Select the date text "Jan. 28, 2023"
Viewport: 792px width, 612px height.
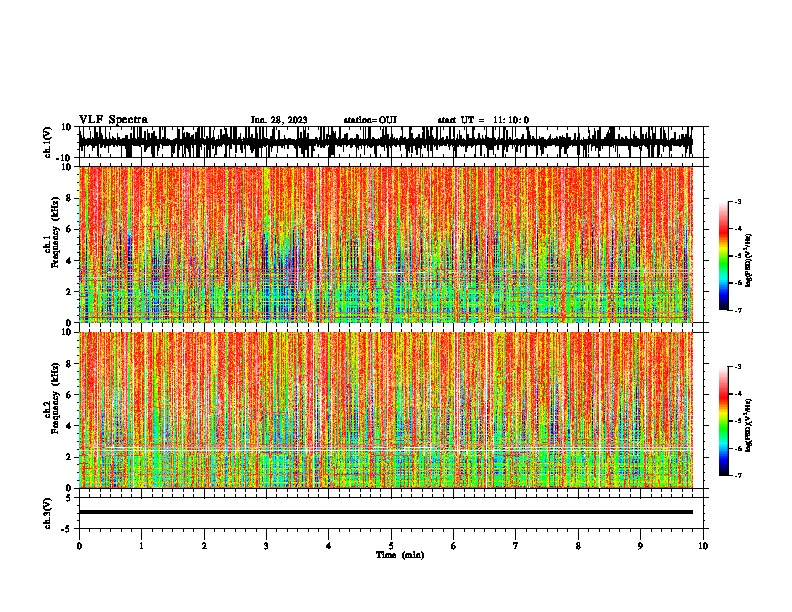click(279, 120)
